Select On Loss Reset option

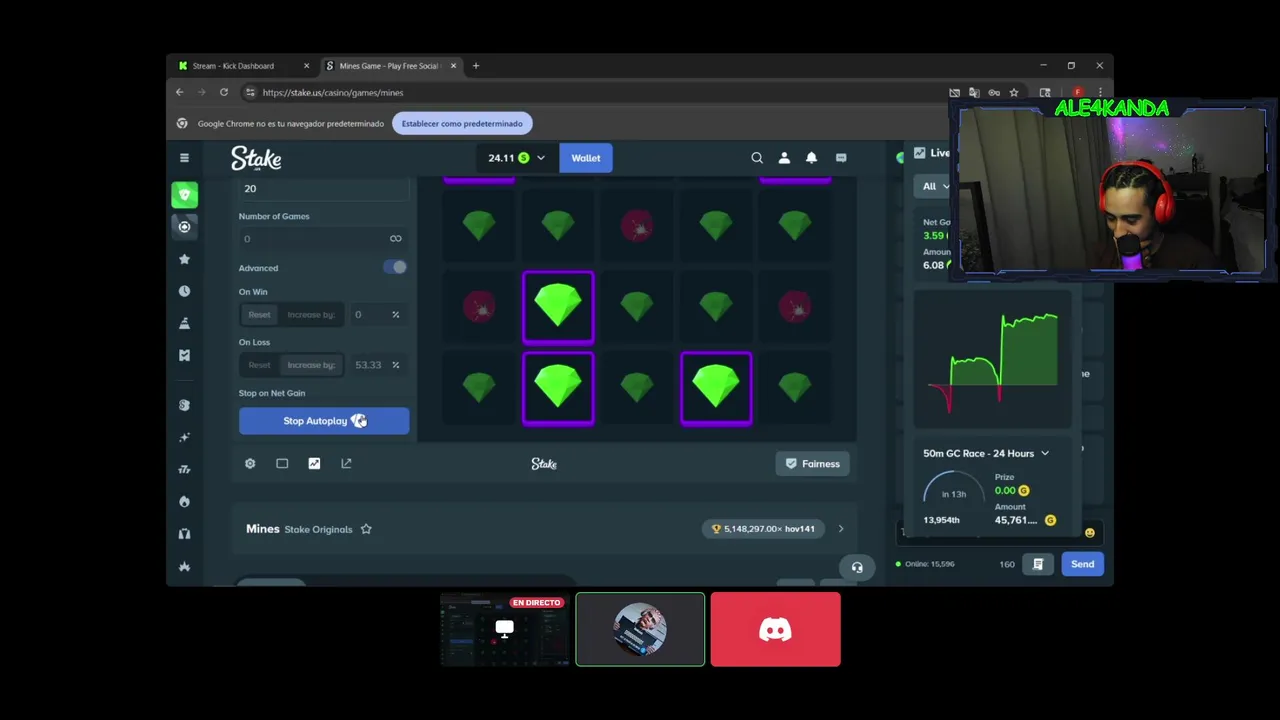click(x=259, y=365)
